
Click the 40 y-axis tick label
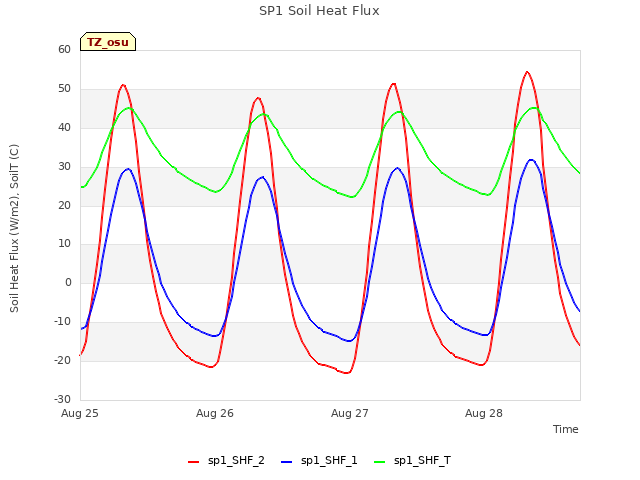(64, 128)
